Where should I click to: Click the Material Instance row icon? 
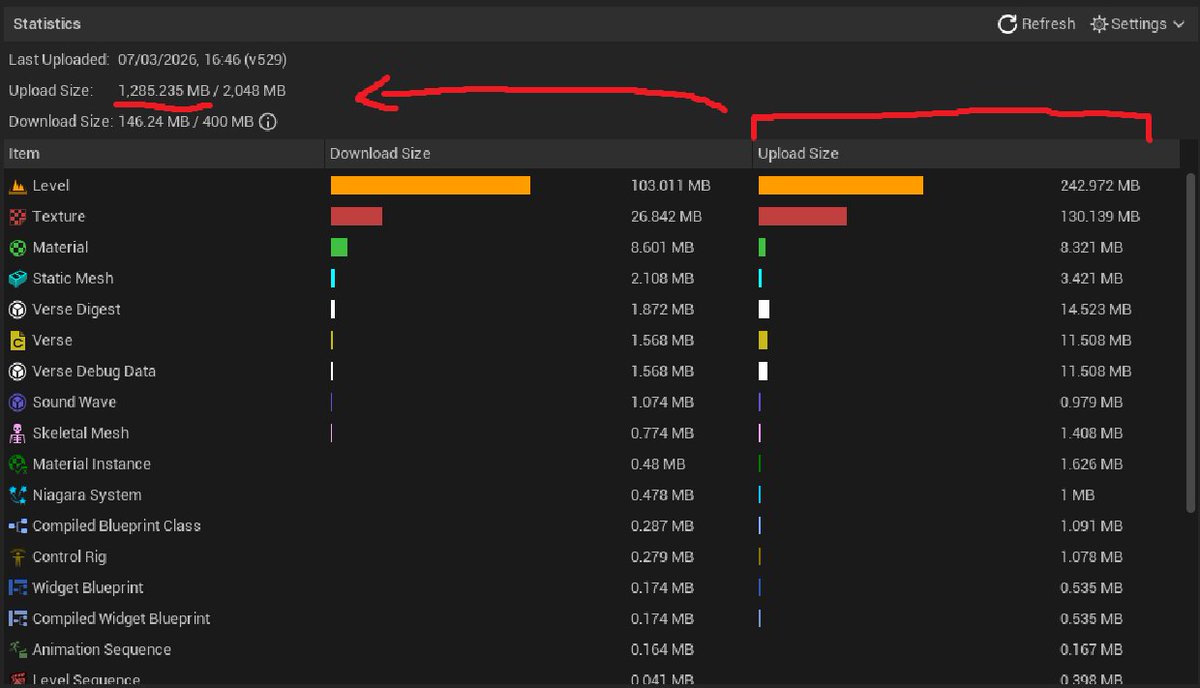click(x=18, y=465)
